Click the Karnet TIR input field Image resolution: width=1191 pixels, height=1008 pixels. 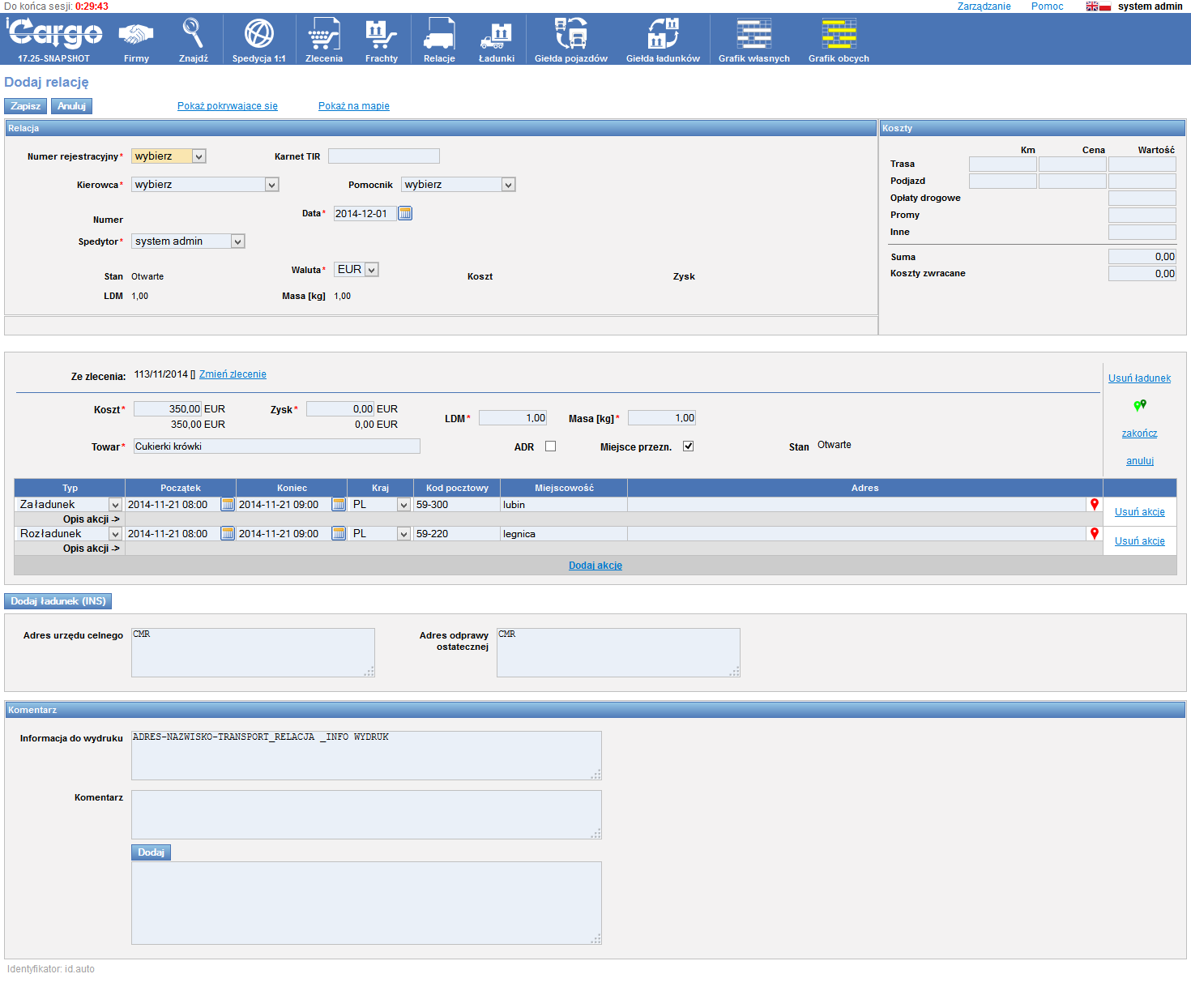(x=384, y=156)
